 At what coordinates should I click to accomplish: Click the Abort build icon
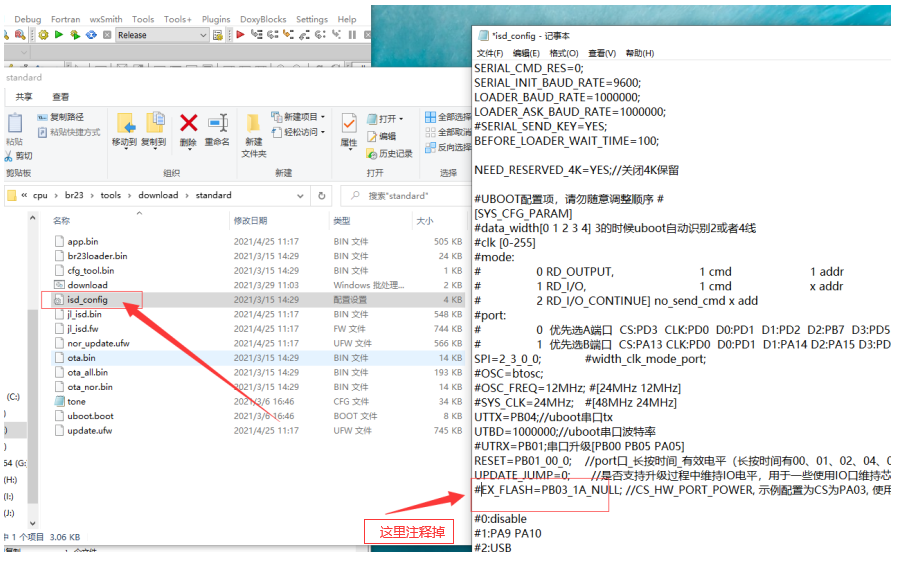pos(107,35)
